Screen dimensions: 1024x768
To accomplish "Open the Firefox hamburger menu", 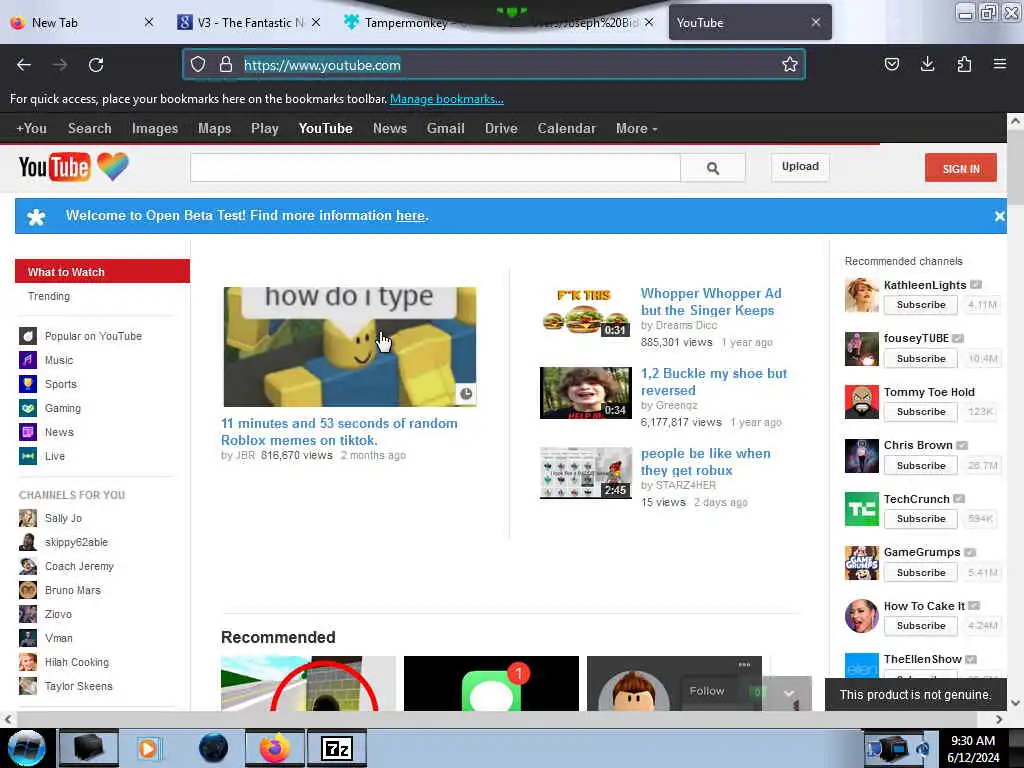I will coord(999,64).
